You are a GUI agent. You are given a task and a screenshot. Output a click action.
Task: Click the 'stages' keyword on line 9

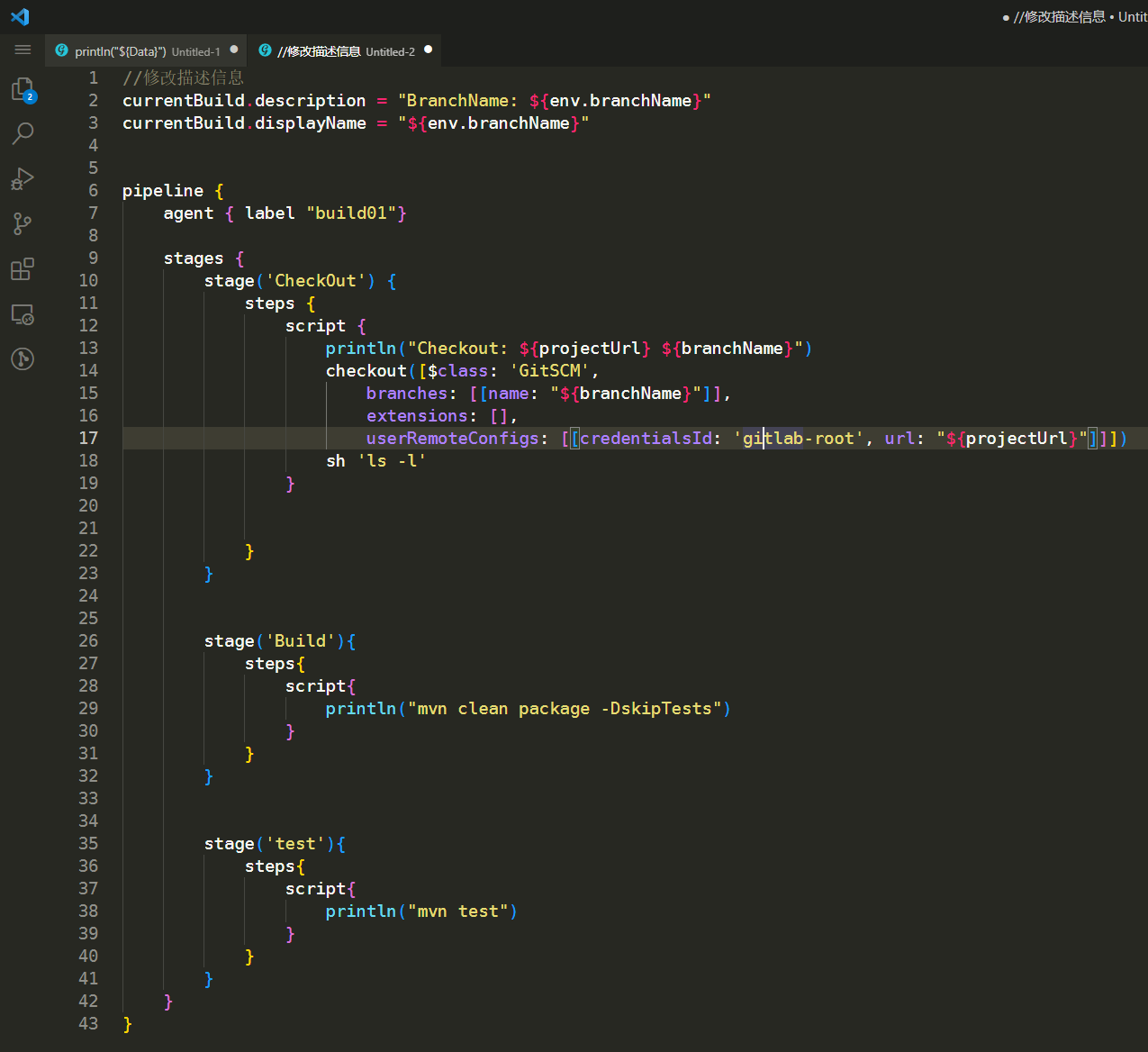pos(194,258)
